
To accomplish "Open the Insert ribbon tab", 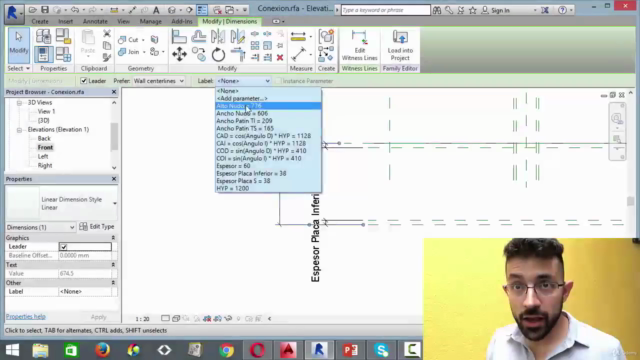I will point(65,21).
